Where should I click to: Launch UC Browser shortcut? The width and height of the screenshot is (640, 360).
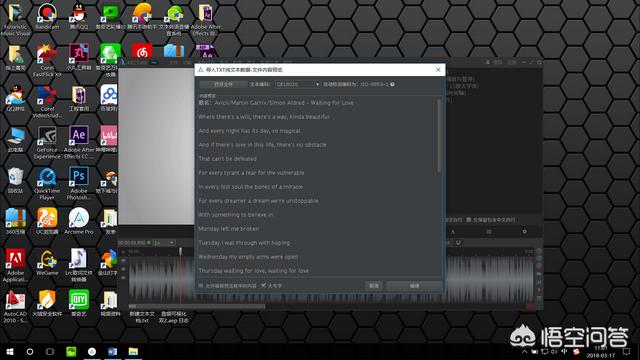[x=47, y=221]
